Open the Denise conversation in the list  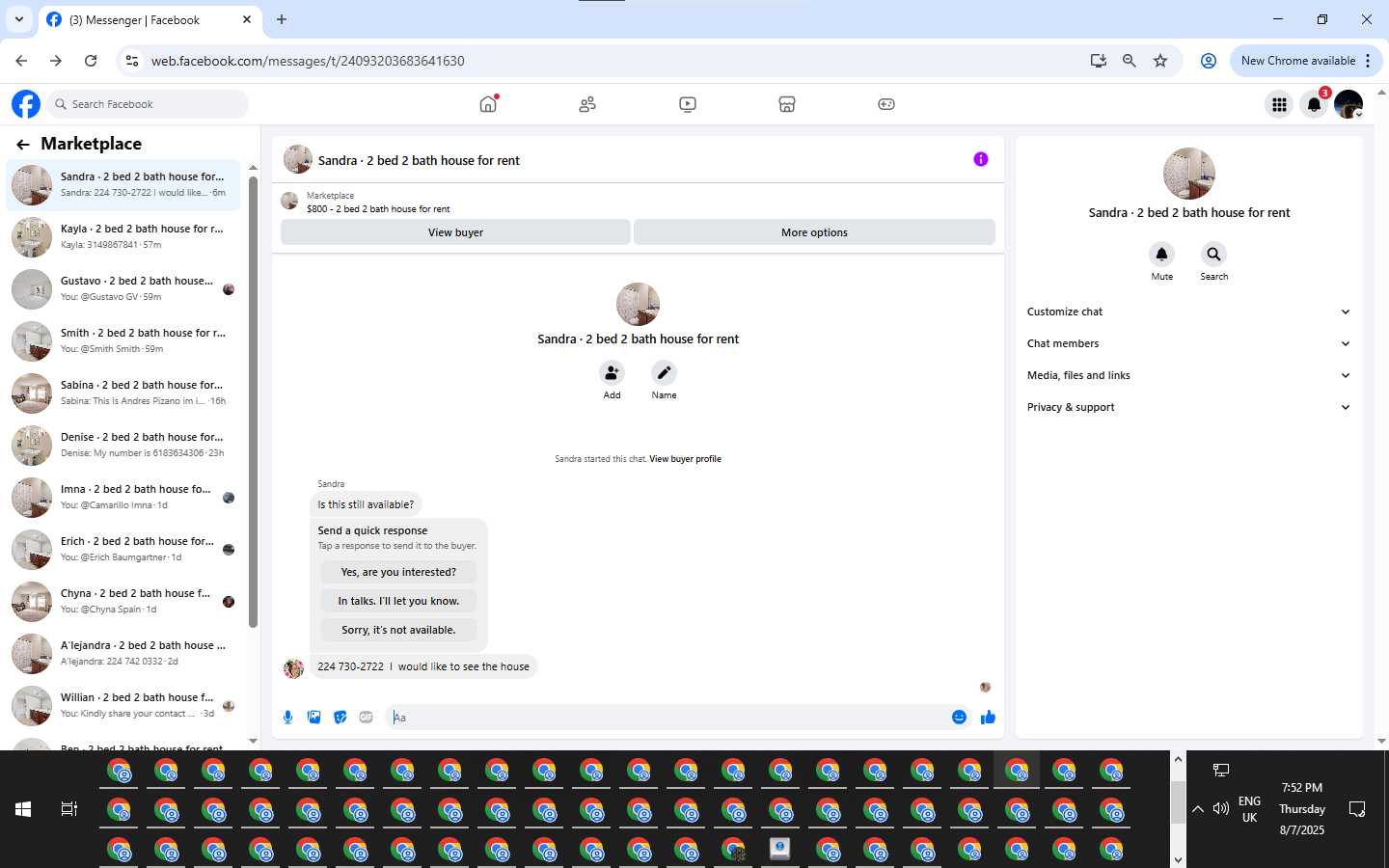(x=123, y=445)
